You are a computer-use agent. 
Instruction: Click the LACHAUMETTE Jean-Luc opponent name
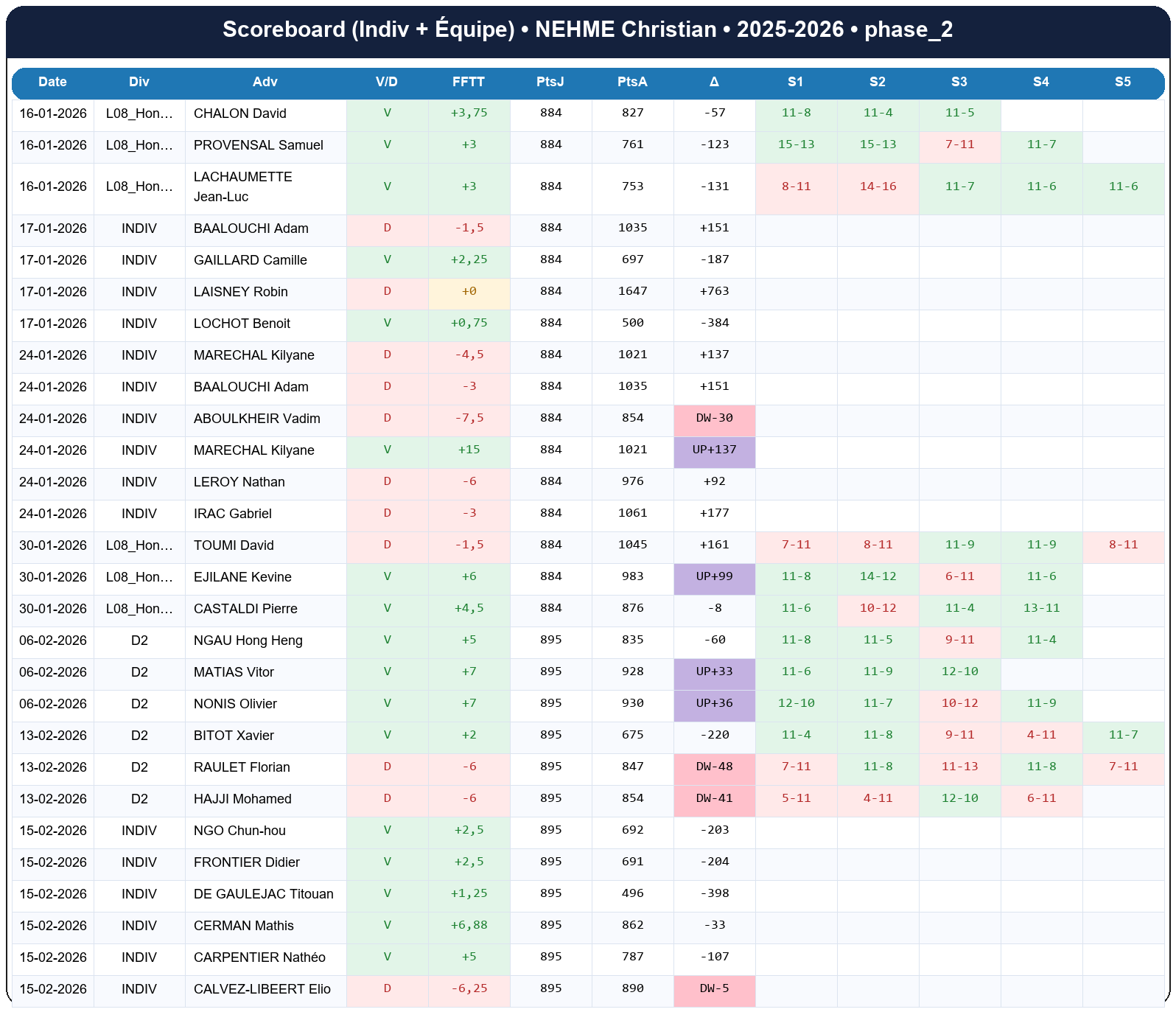[x=243, y=186]
